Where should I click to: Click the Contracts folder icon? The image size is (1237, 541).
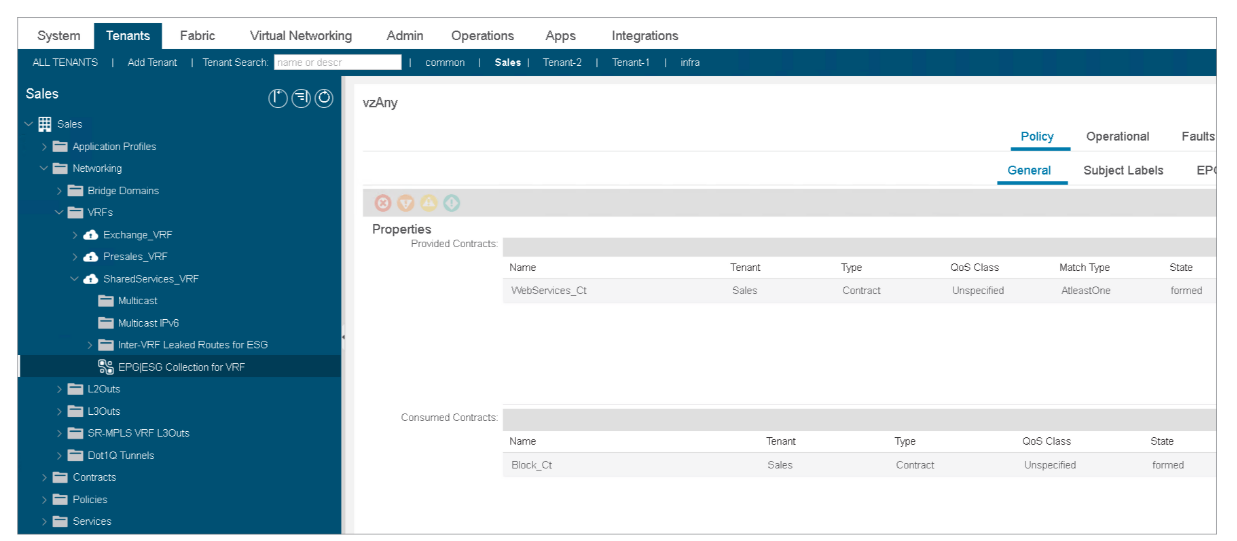click(x=60, y=477)
